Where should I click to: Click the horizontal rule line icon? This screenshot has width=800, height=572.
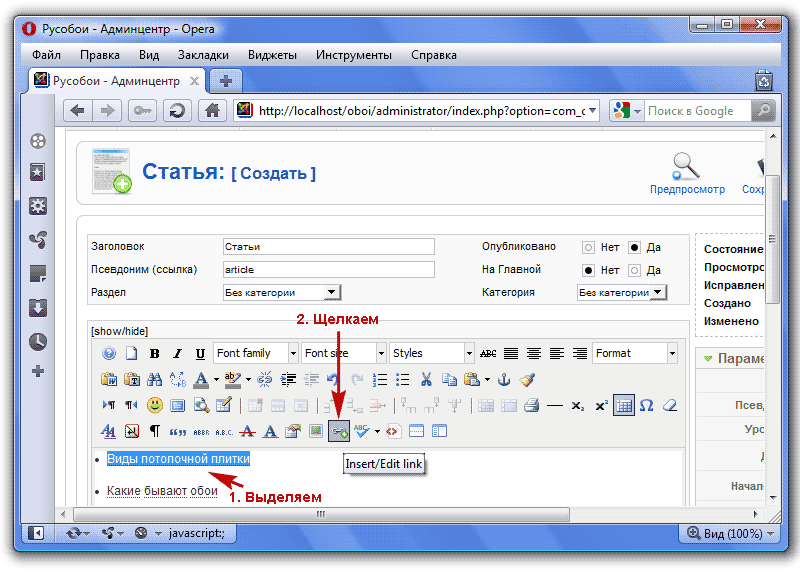tap(555, 406)
